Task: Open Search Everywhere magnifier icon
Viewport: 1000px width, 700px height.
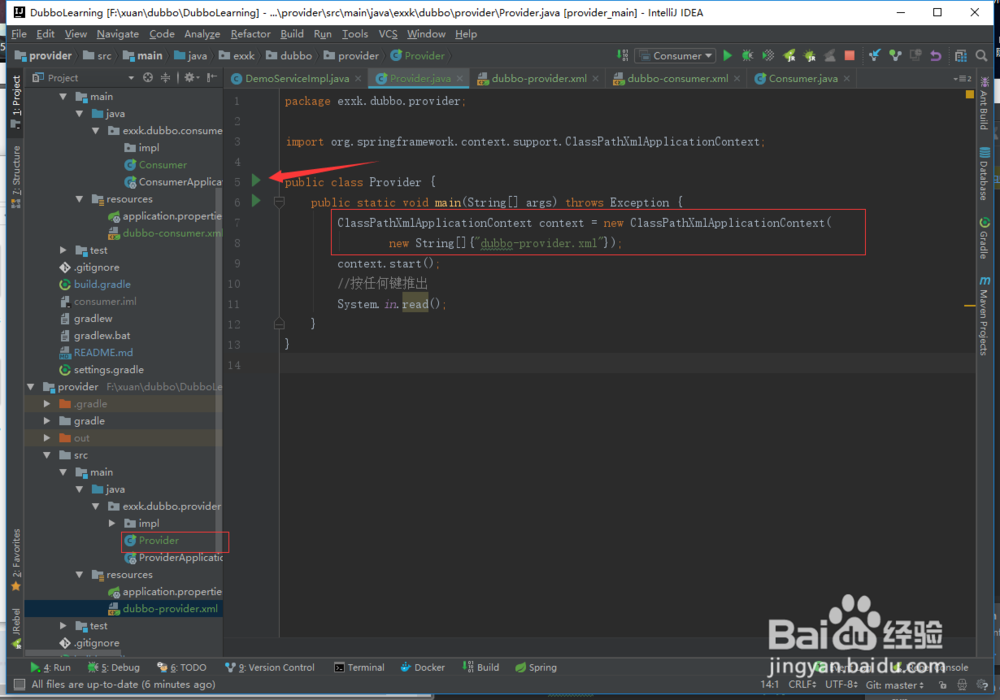Action: (982, 55)
